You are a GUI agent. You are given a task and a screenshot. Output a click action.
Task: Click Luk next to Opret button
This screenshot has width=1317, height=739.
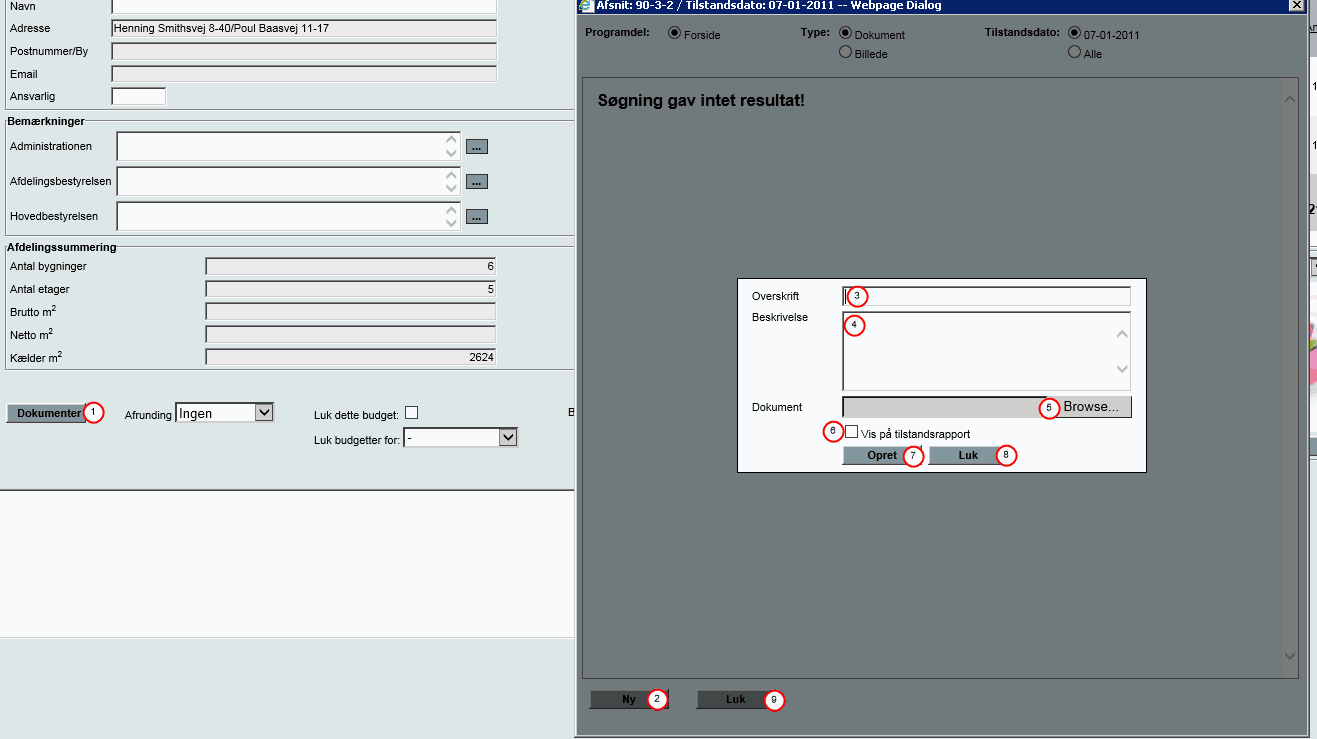coord(968,455)
